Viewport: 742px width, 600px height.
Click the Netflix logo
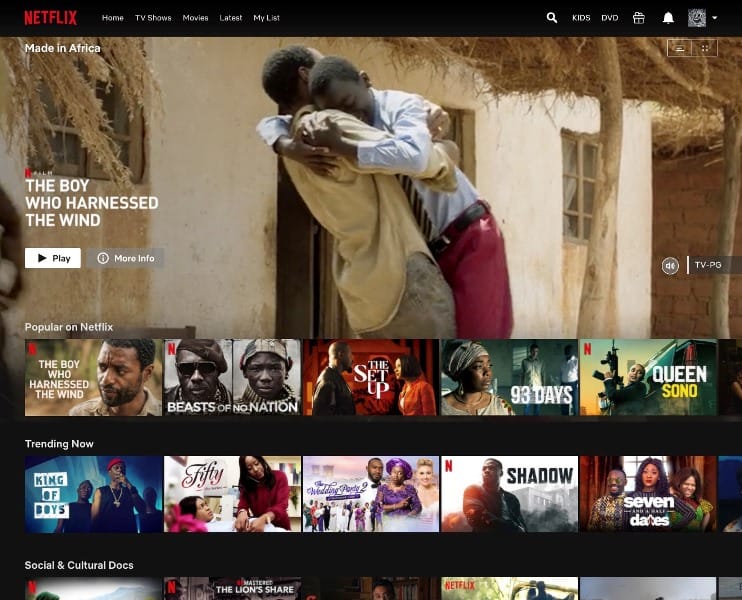(50, 18)
